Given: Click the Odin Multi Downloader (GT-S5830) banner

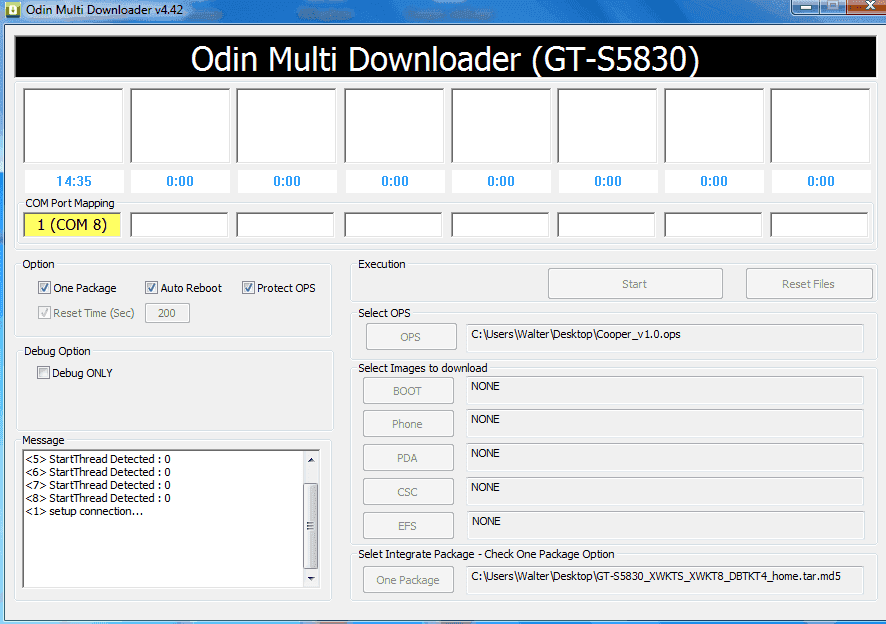Looking at the screenshot, I should pyautogui.click(x=445, y=58).
